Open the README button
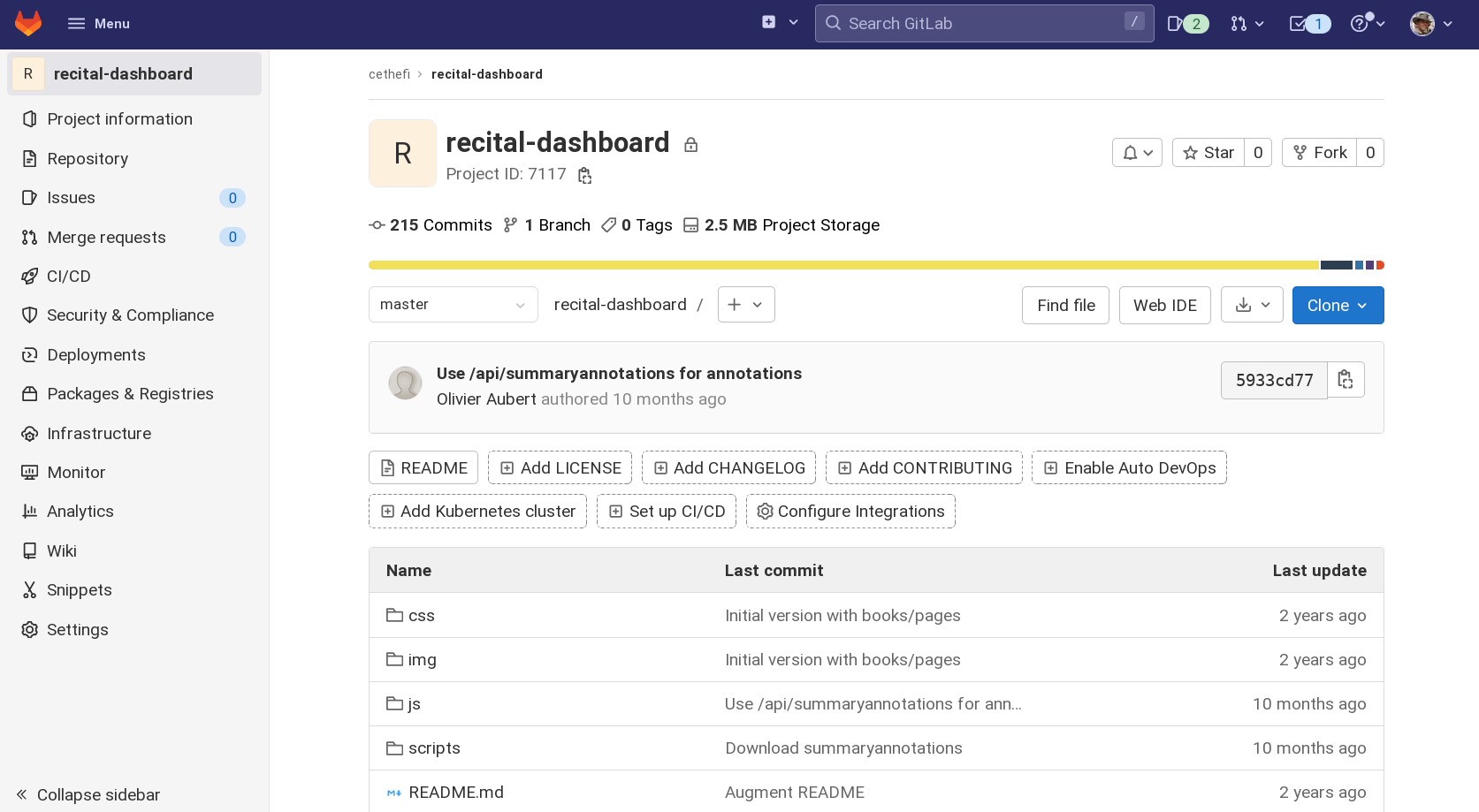This screenshot has height=812, width=1479. click(423, 468)
